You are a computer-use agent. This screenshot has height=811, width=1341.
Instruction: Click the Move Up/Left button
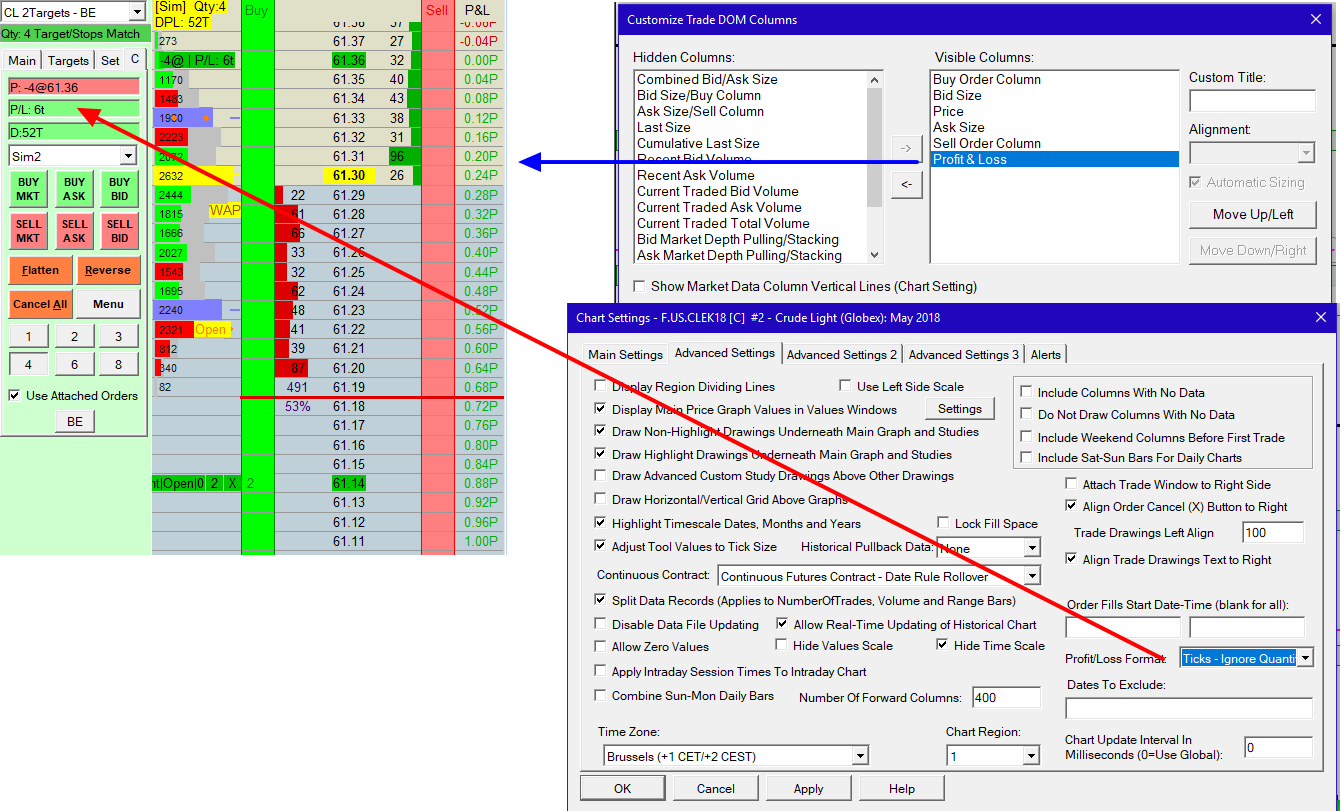(1252, 214)
